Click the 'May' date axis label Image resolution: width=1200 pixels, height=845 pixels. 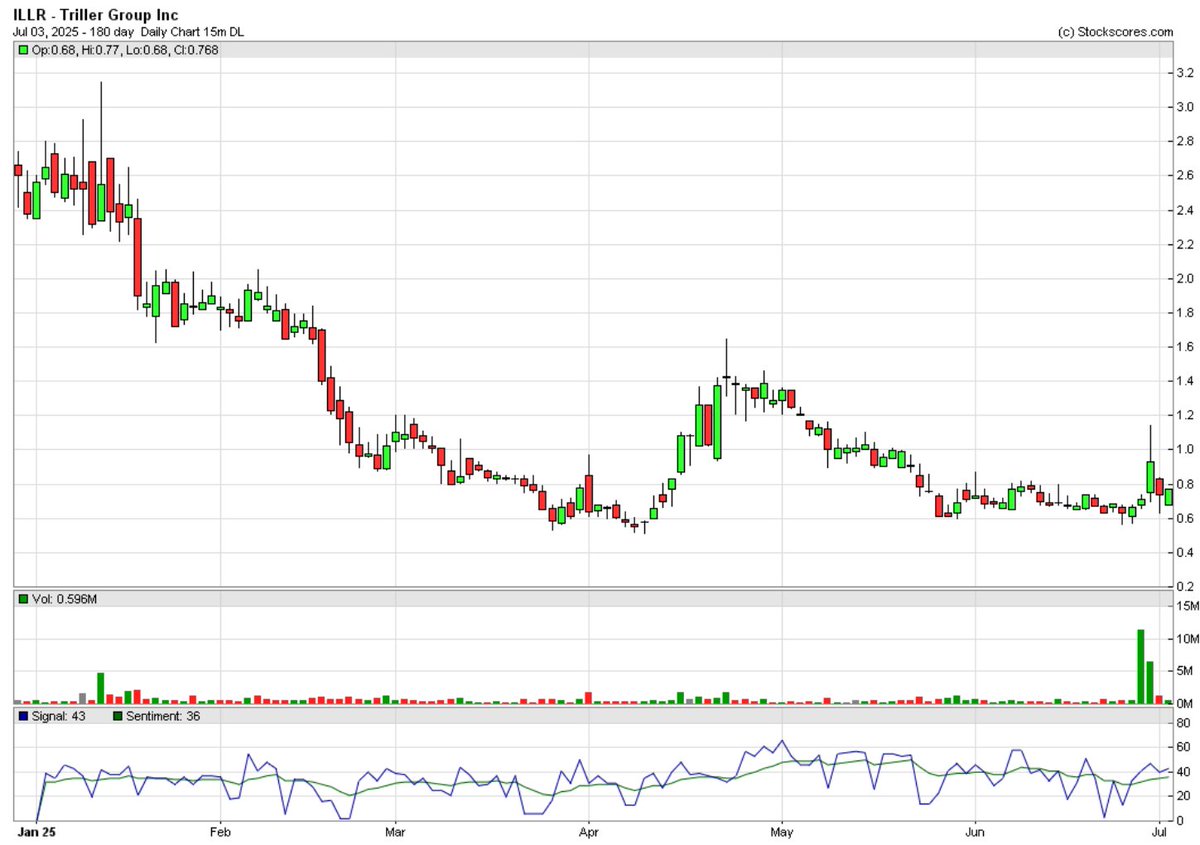782,831
